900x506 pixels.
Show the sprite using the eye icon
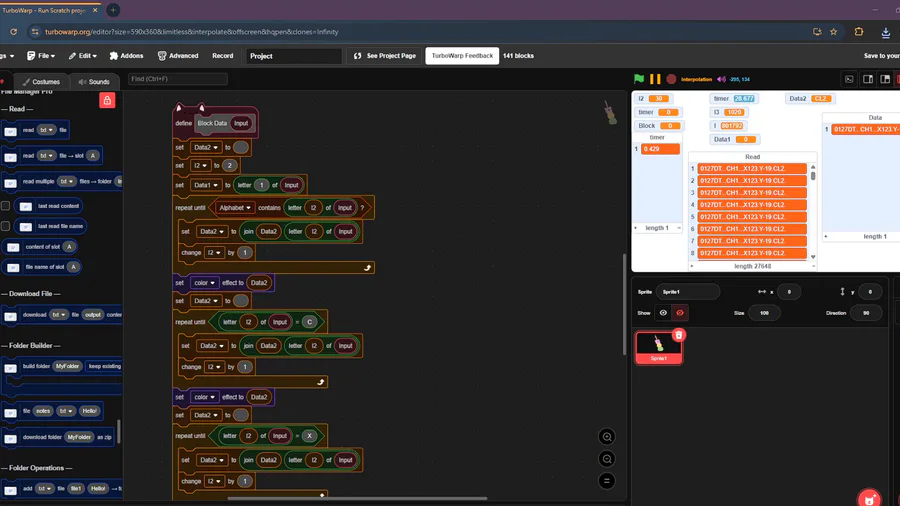coord(663,313)
